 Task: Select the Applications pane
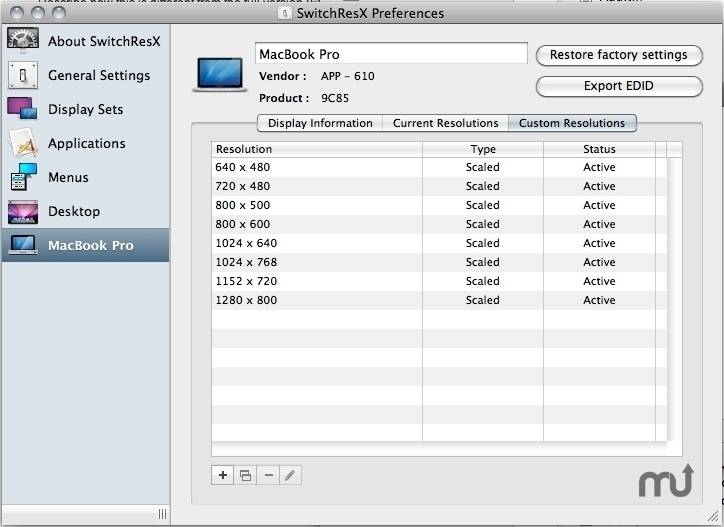(87, 144)
